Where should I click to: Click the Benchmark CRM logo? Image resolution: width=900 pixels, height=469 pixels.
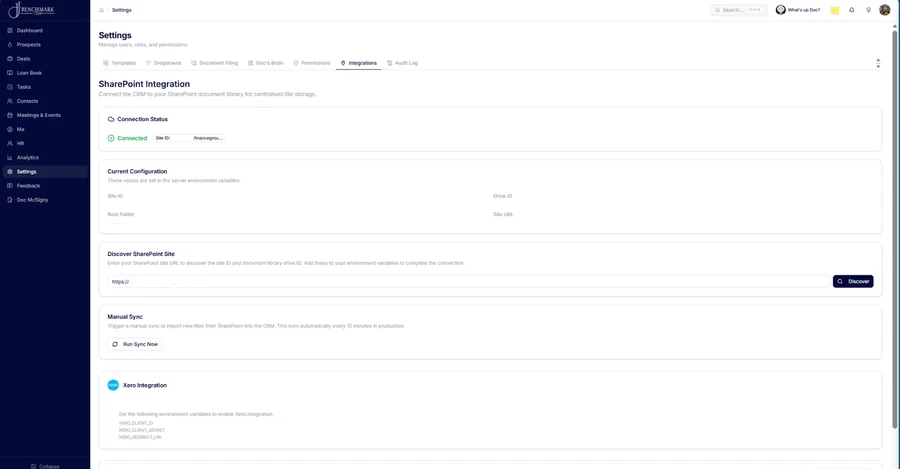tap(31, 10)
